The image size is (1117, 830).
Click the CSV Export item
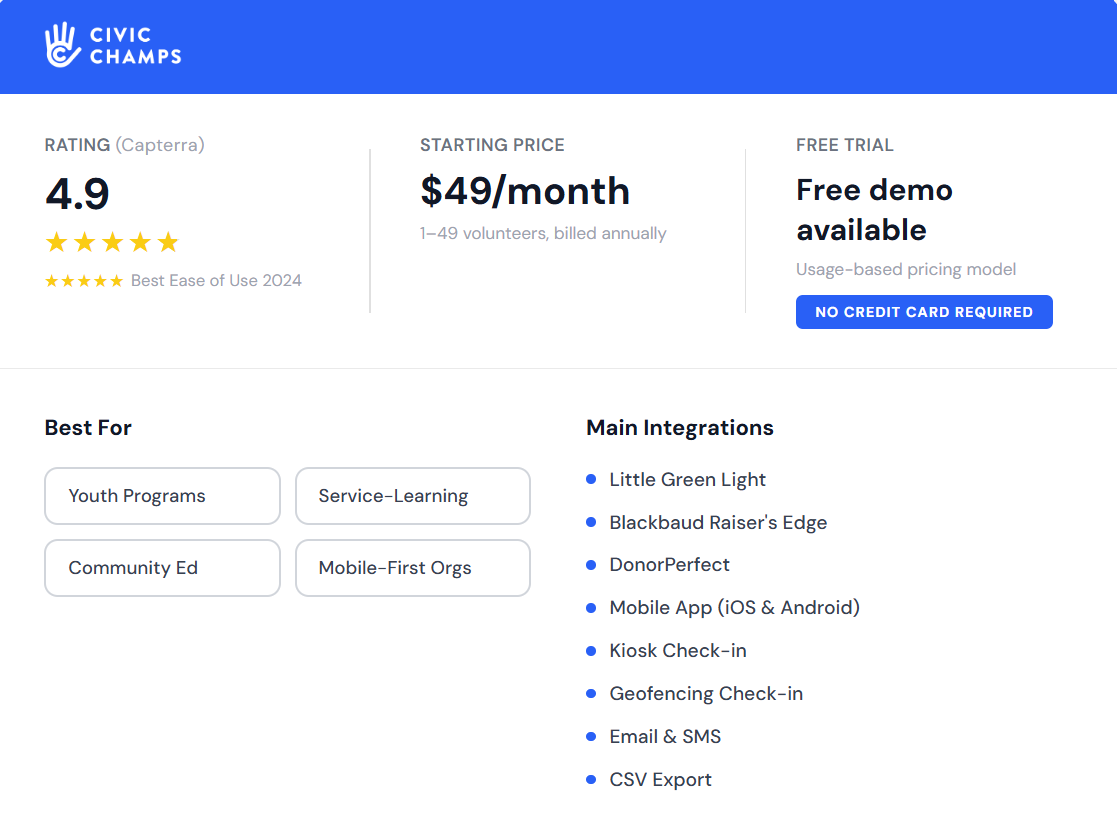pyautogui.click(x=660, y=779)
